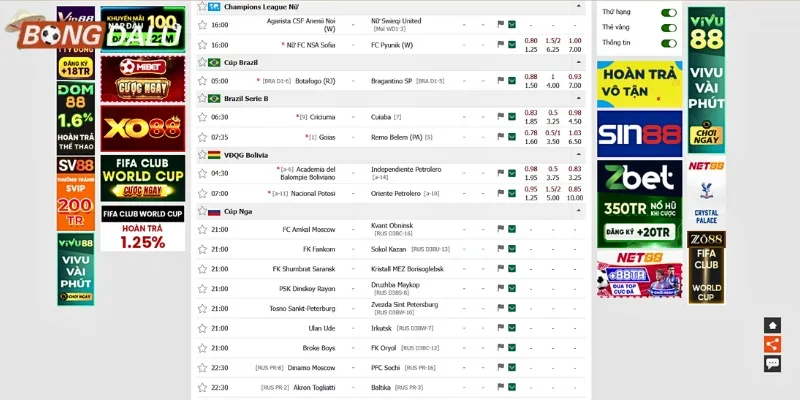Open the chat bubble icon
Image resolution: width=800 pixels, height=400 pixels.
pyautogui.click(x=771, y=364)
